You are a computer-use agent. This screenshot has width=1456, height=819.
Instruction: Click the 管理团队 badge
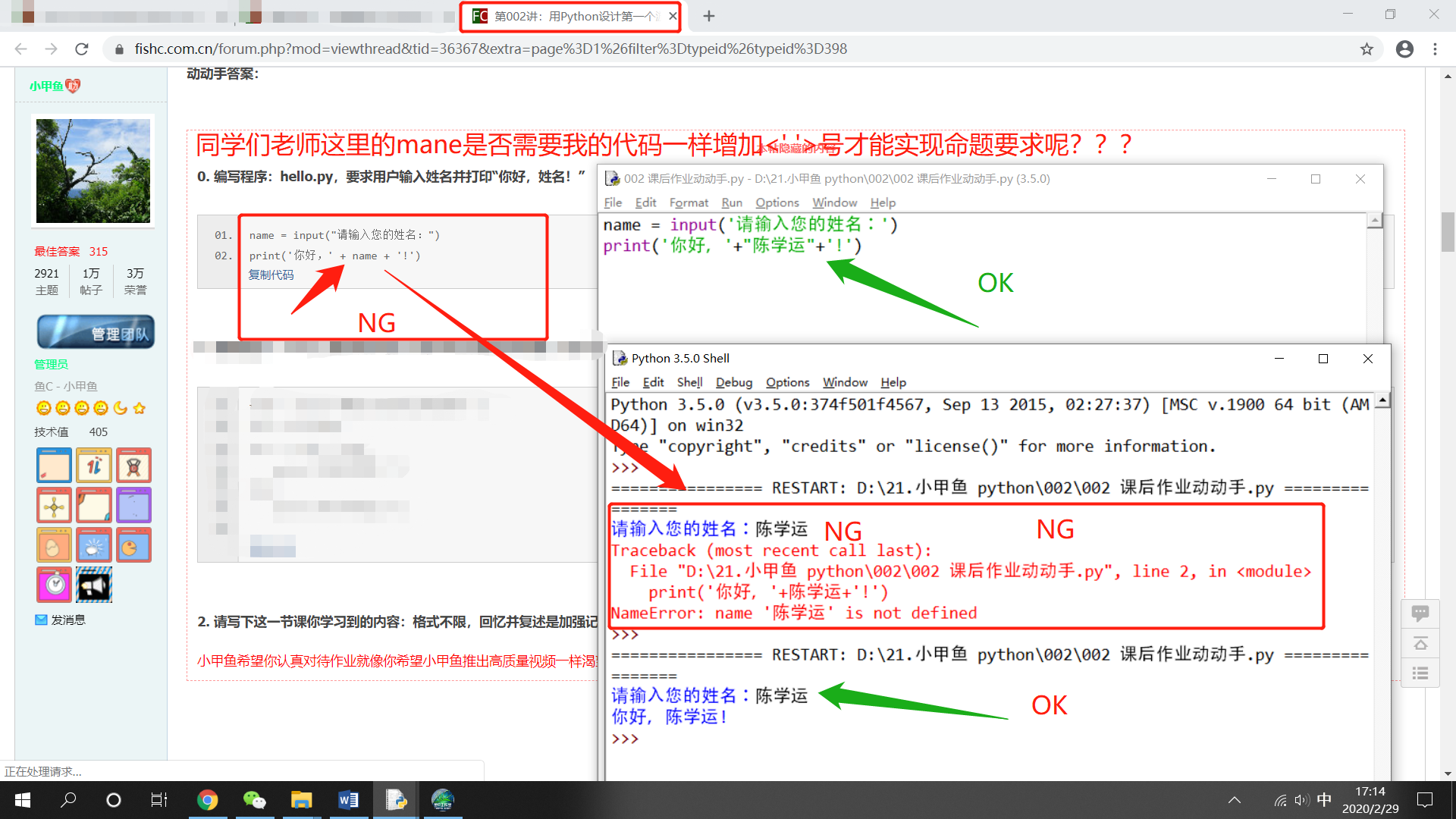tap(96, 332)
